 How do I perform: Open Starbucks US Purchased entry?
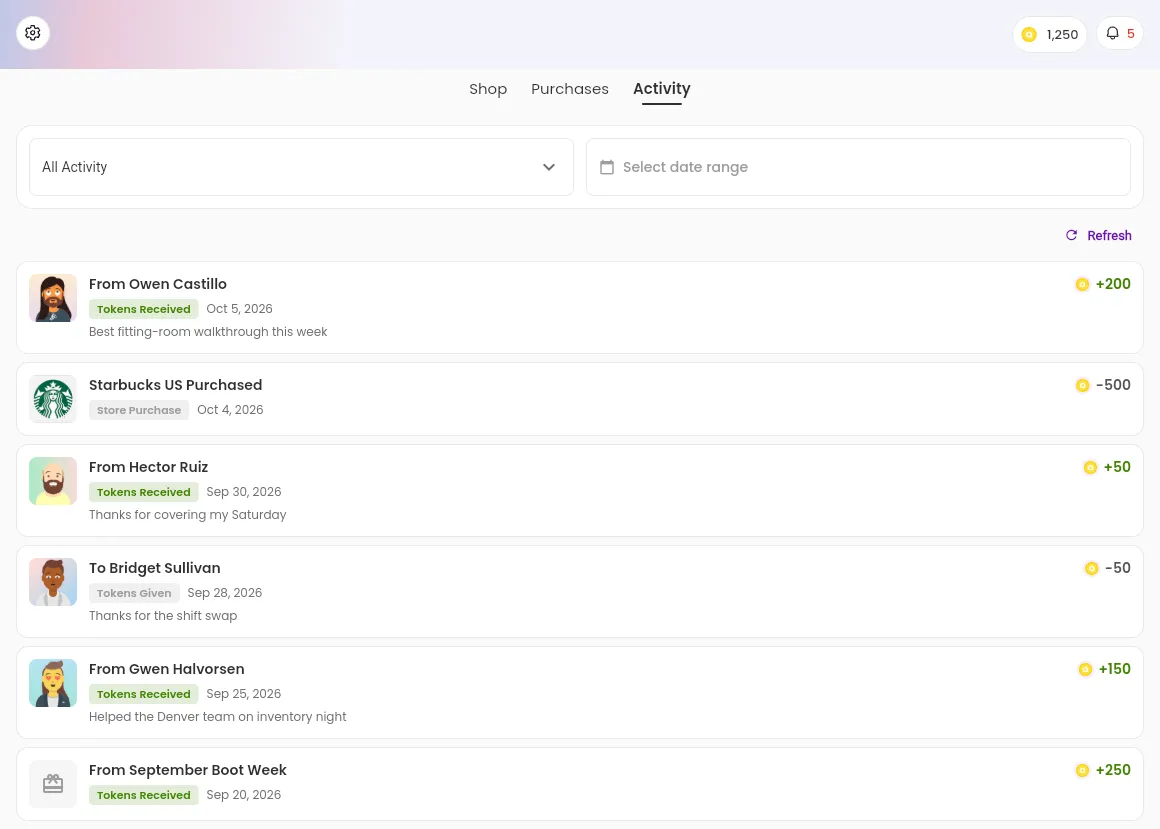pyautogui.click(x=580, y=399)
